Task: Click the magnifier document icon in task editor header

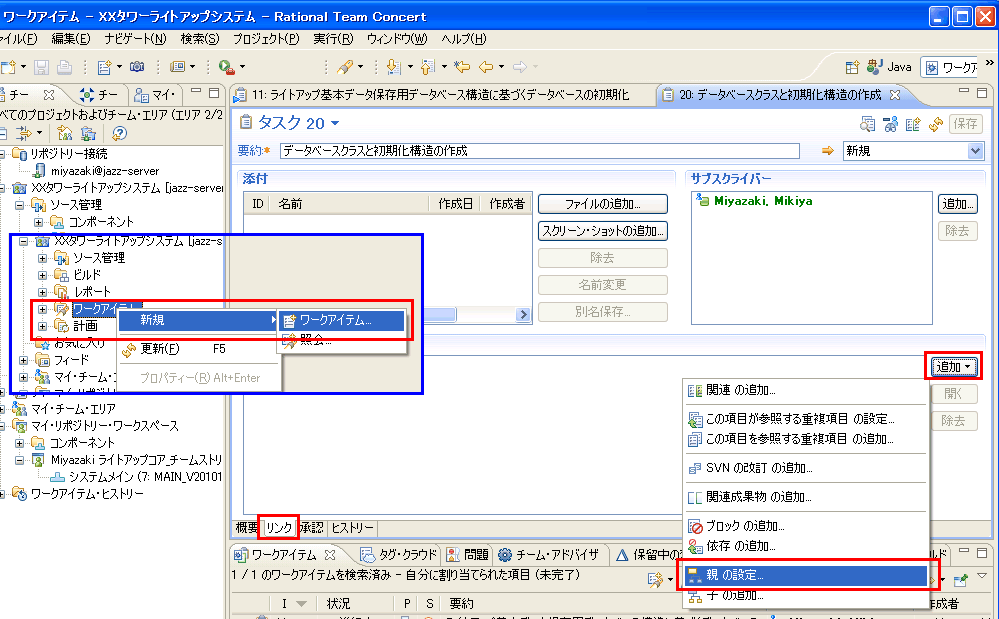Action: click(868, 124)
